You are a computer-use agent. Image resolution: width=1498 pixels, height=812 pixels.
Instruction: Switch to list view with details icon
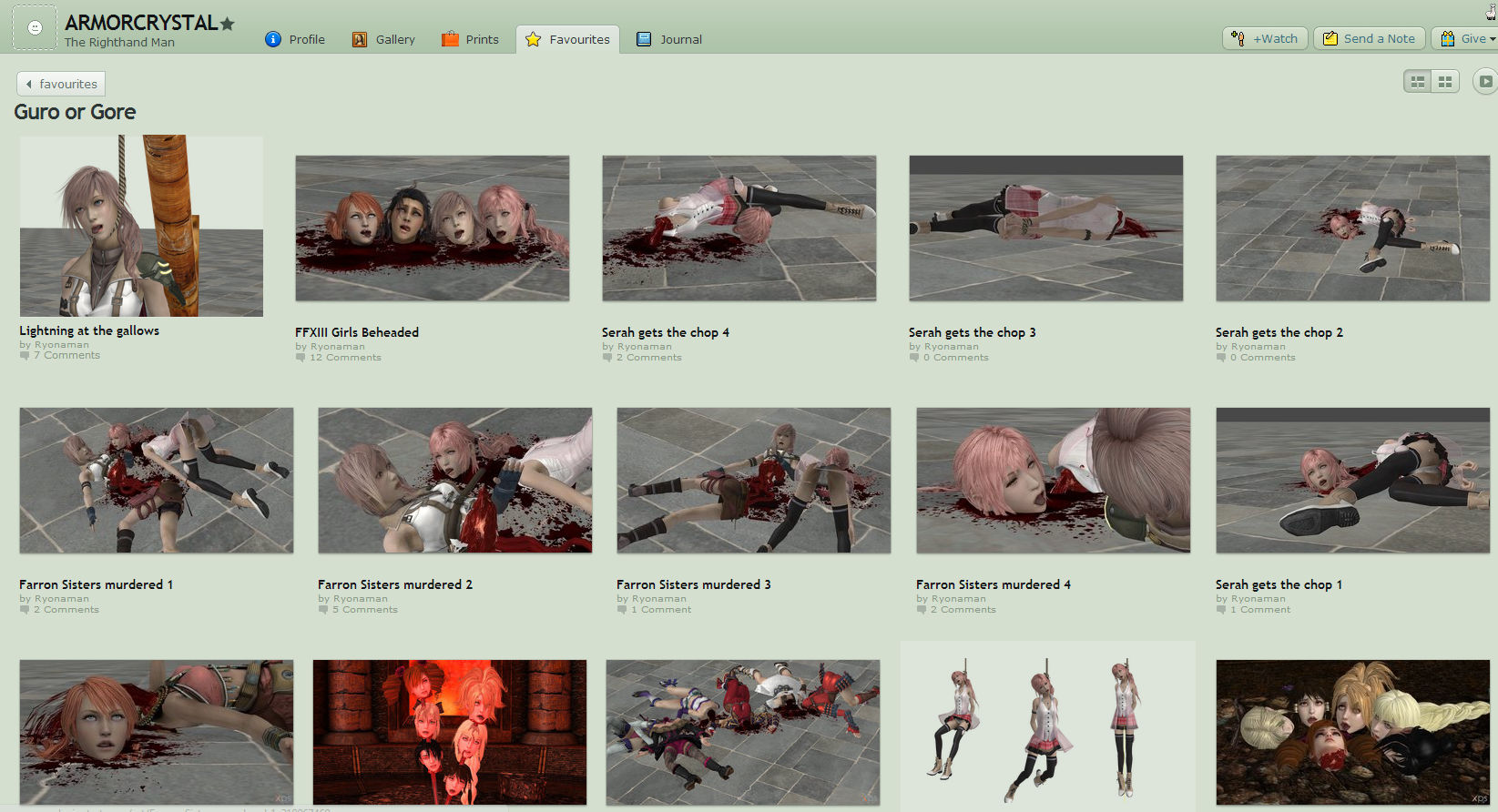pos(1418,82)
